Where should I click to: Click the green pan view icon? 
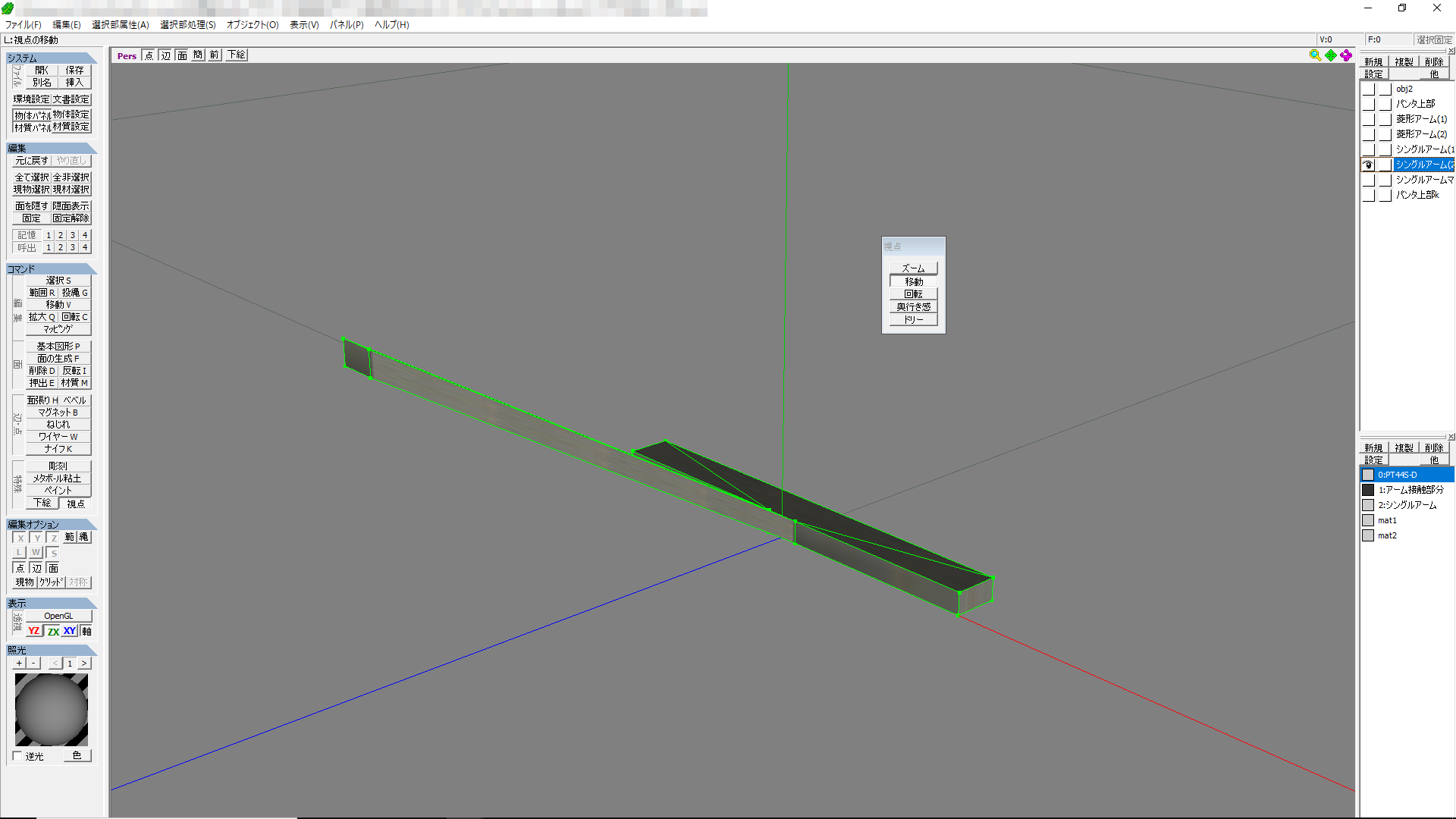[1331, 55]
